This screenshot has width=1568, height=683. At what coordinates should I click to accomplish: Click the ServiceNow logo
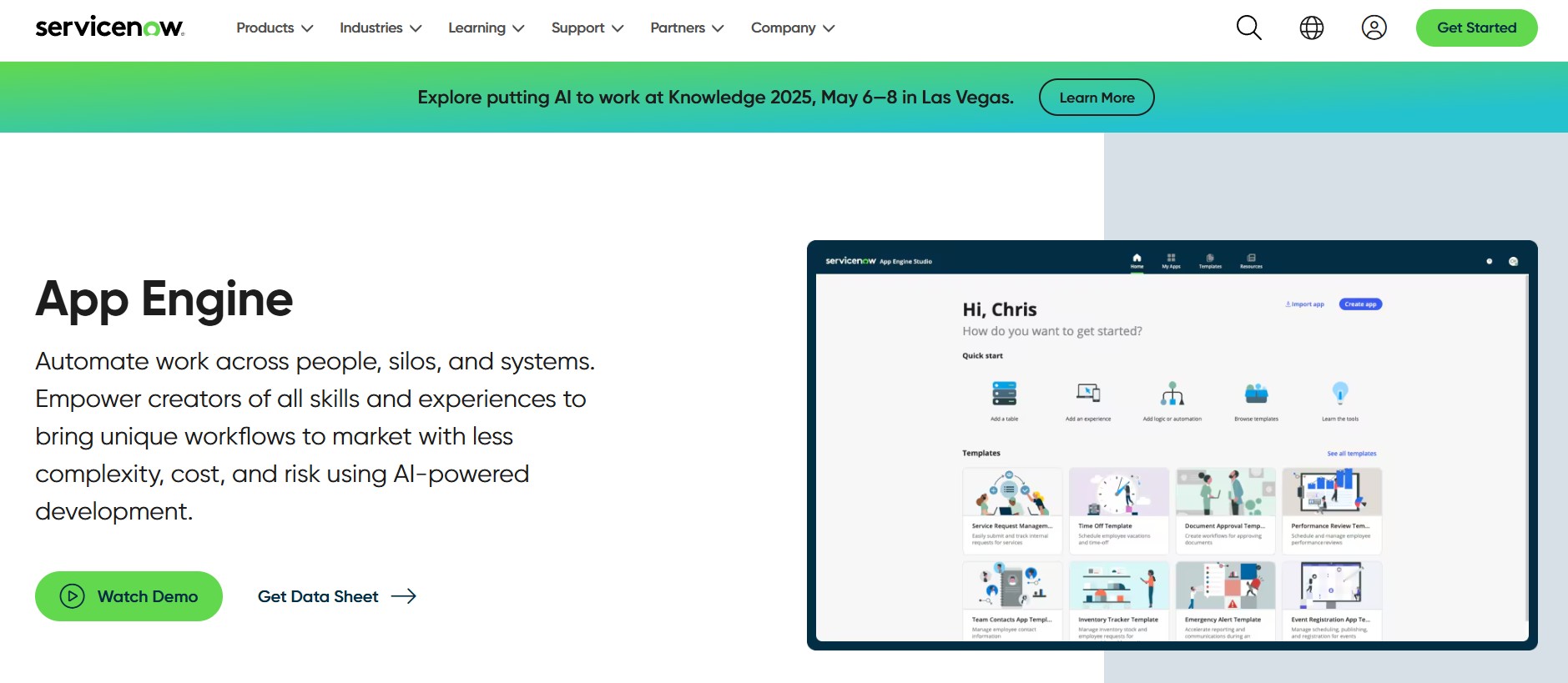(109, 28)
